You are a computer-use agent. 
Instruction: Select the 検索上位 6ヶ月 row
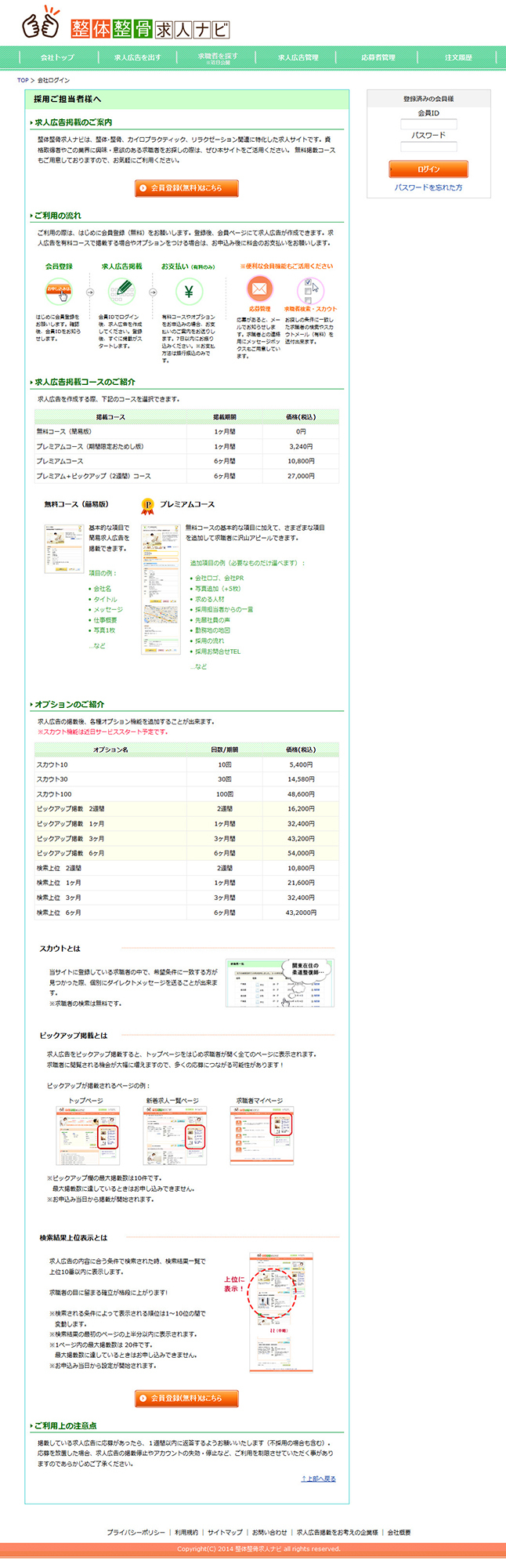186,913
